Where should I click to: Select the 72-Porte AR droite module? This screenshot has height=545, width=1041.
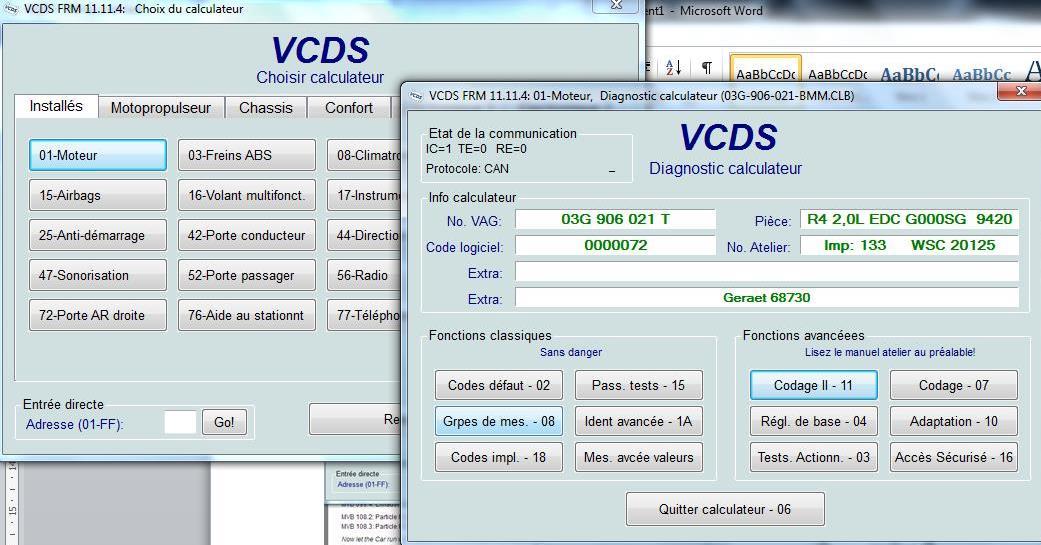[x=98, y=315]
